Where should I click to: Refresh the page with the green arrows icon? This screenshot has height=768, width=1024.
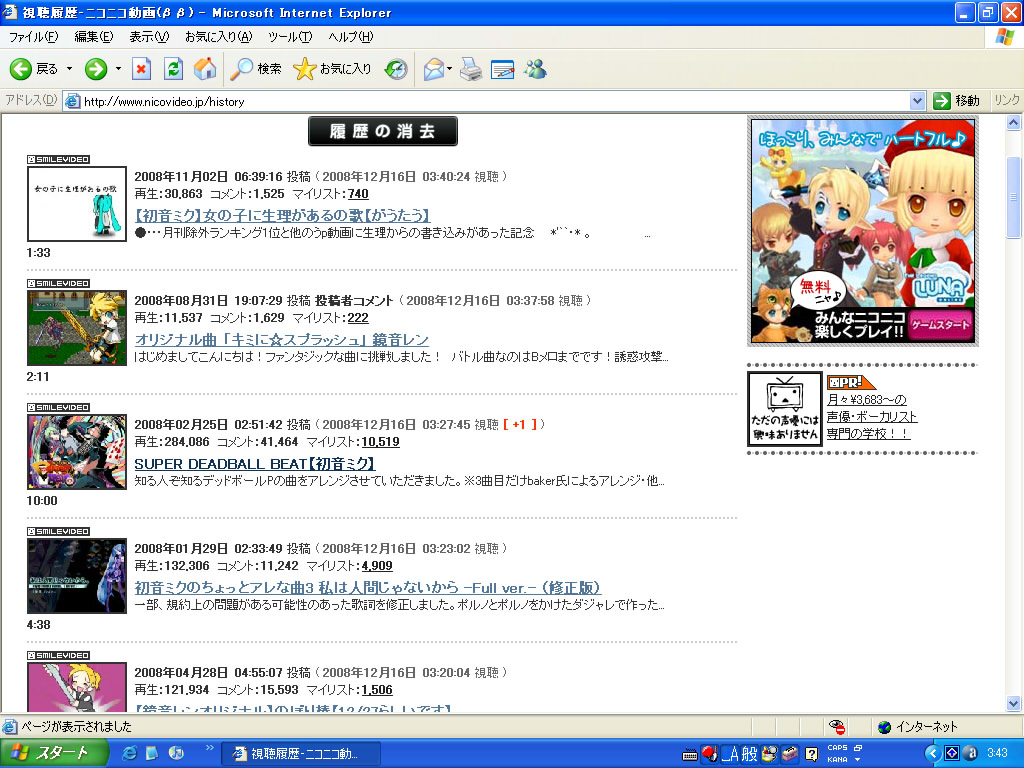pyautogui.click(x=173, y=69)
